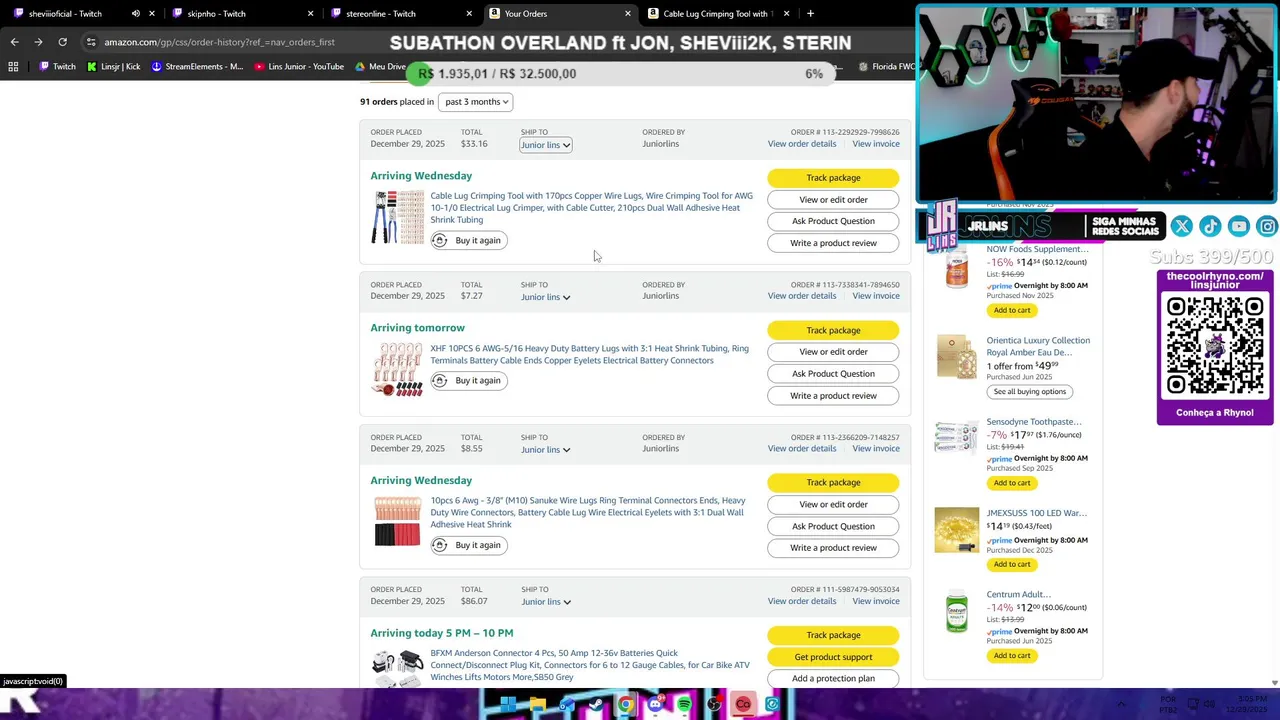Open Spotify from the taskbar

pyautogui.click(x=684, y=705)
